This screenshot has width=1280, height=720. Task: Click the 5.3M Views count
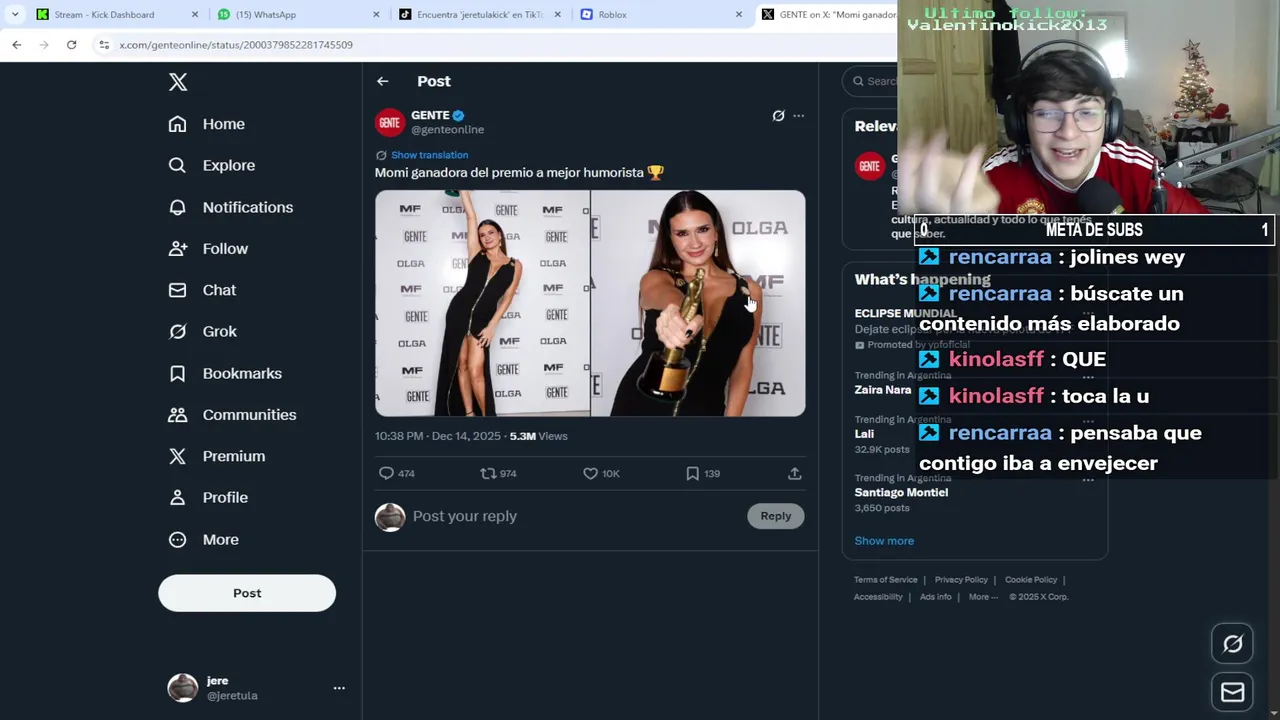tap(538, 436)
